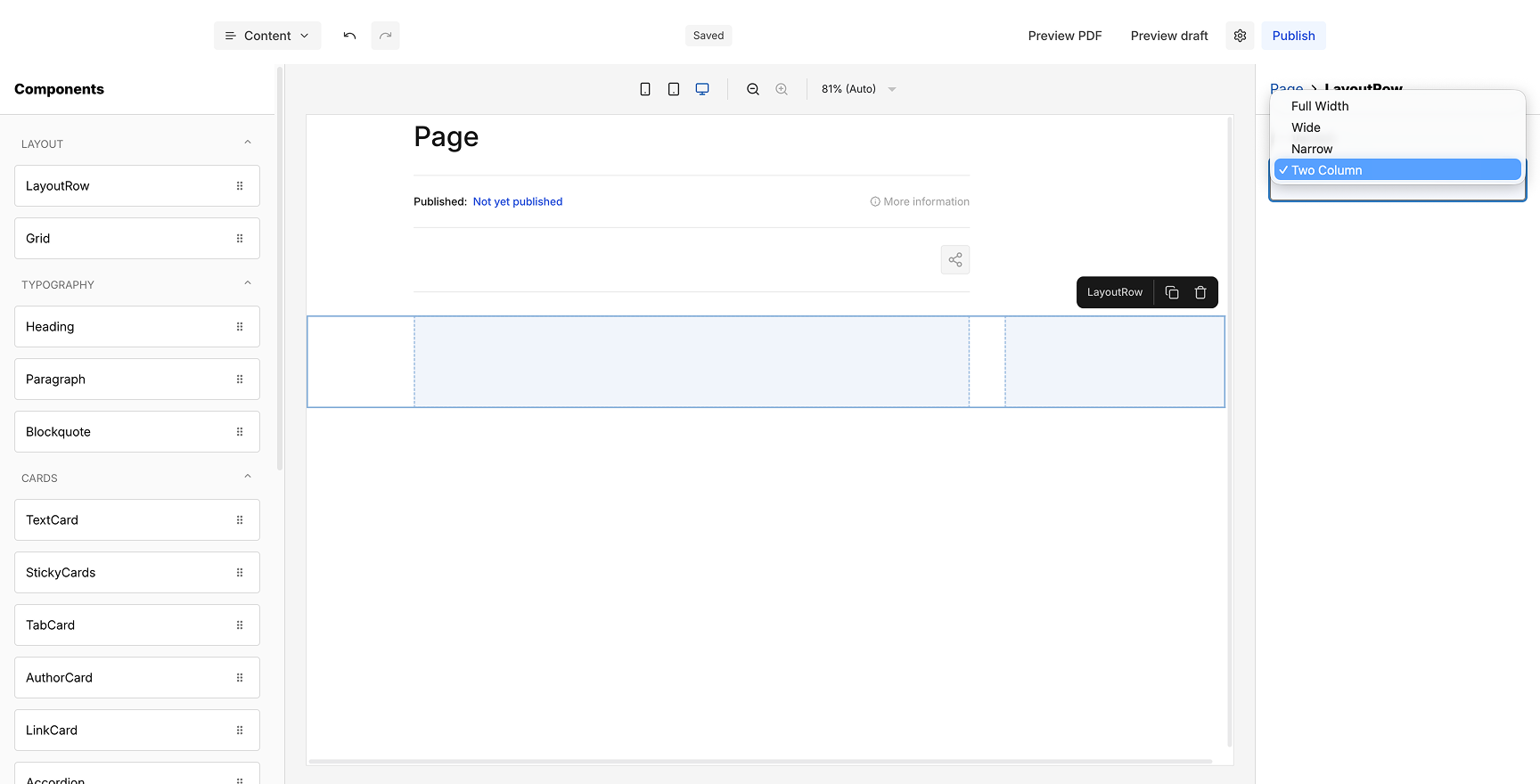The image size is (1540, 784).
Task: Click the TabCard component drag handle
Action: click(240, 625)
